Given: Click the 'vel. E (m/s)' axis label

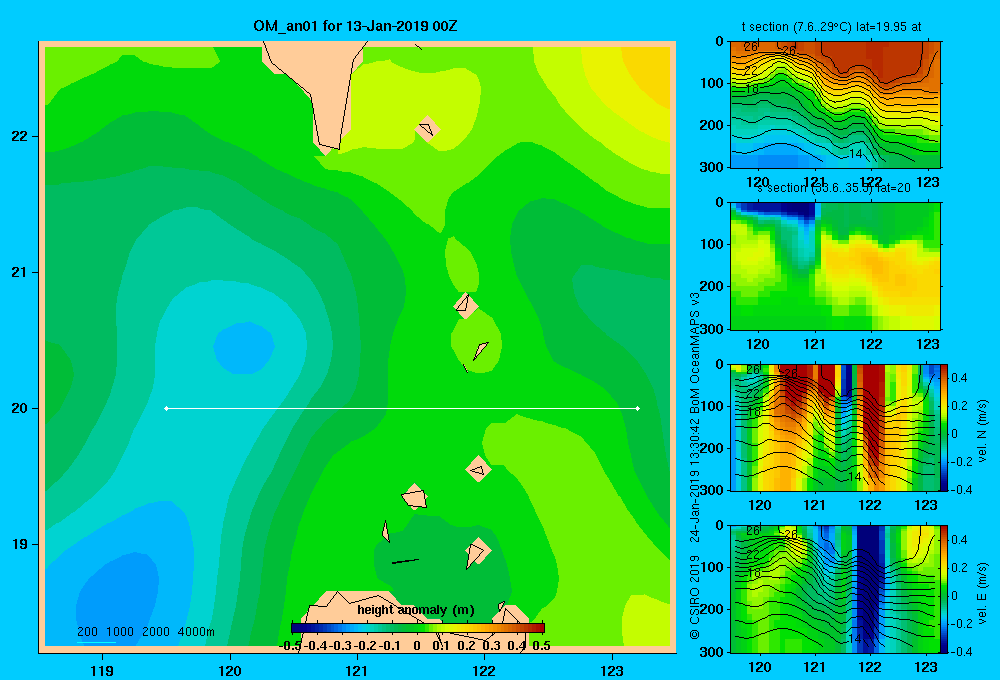Looking at the screenshot, I should point(982,593).
